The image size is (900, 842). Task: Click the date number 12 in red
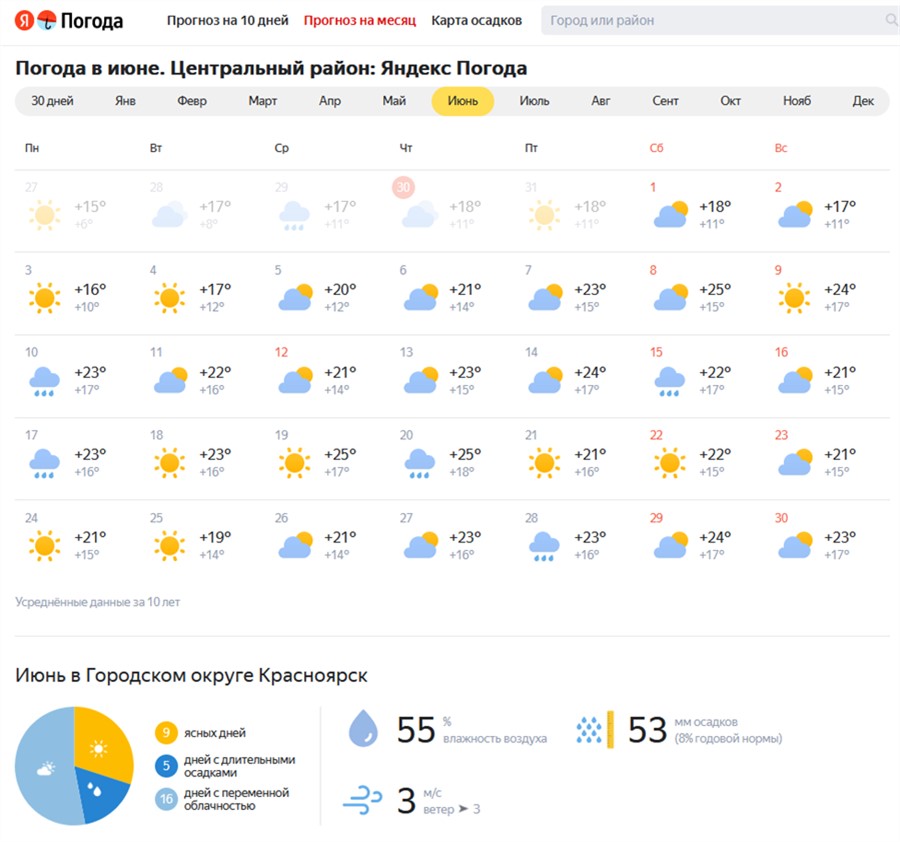[x=281, y=352]
